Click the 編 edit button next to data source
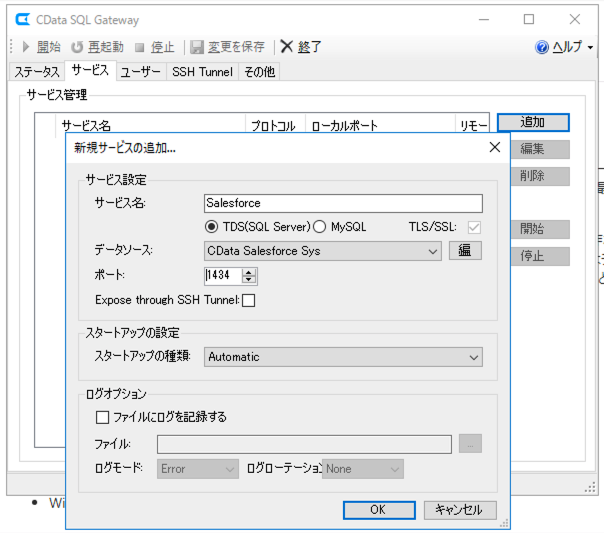The height and width of the screenshot is (533, 604). [x=465, y=251]
